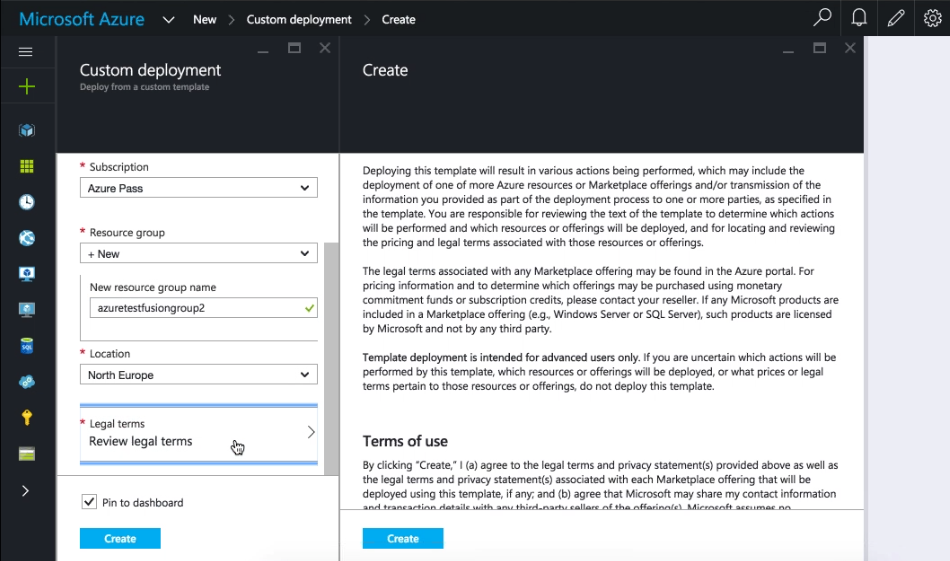The width and height of the screenshot is (950, 561).
Task: Minimize the Custom deployment blade
Action: tap(263, 50)
